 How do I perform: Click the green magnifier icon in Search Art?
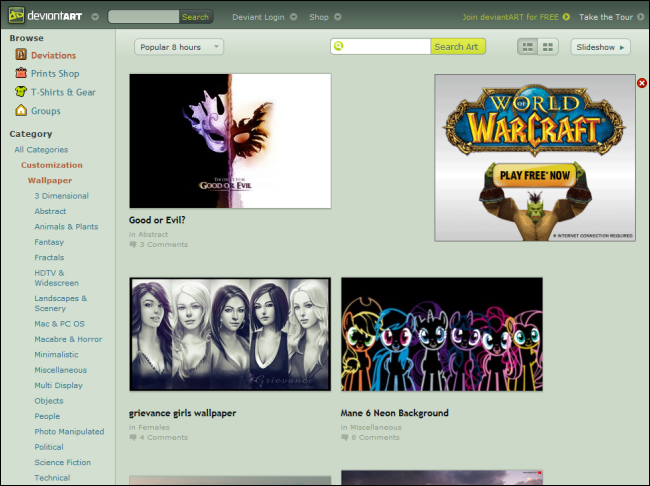click(339, 46)
